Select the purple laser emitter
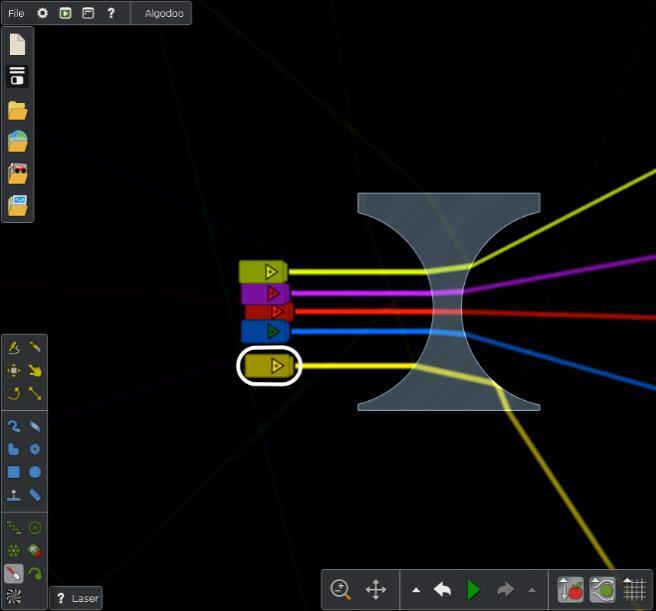The height and width of the screenshot is (611, 656). pyautogui.click(x=265, y=293)
